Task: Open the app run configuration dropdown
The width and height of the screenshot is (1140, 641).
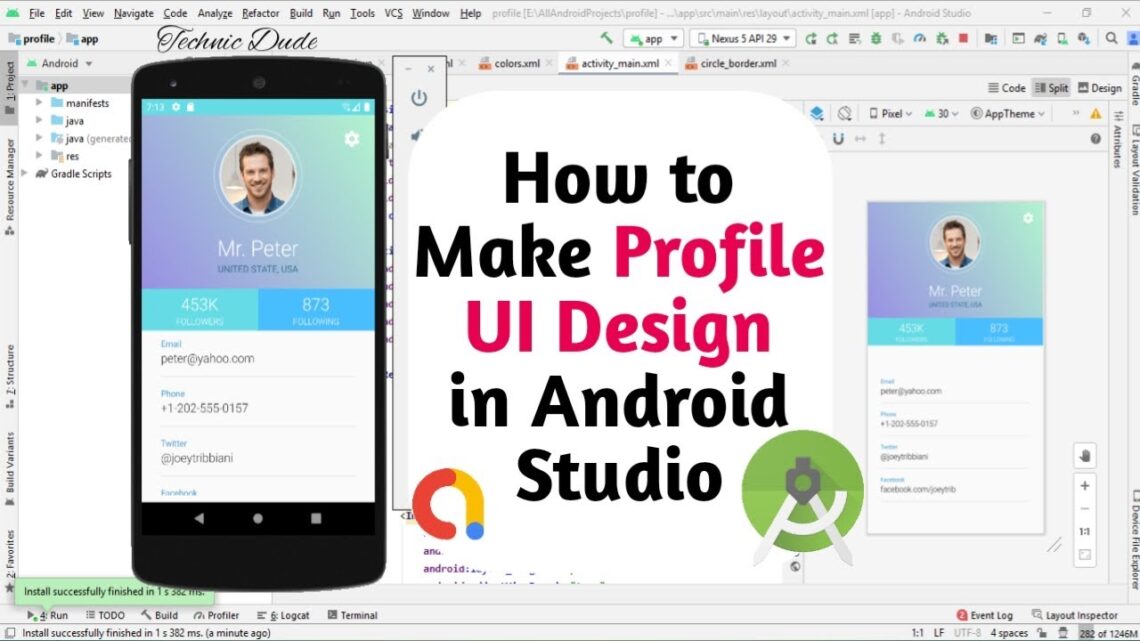Action: (x=654, y=39)
